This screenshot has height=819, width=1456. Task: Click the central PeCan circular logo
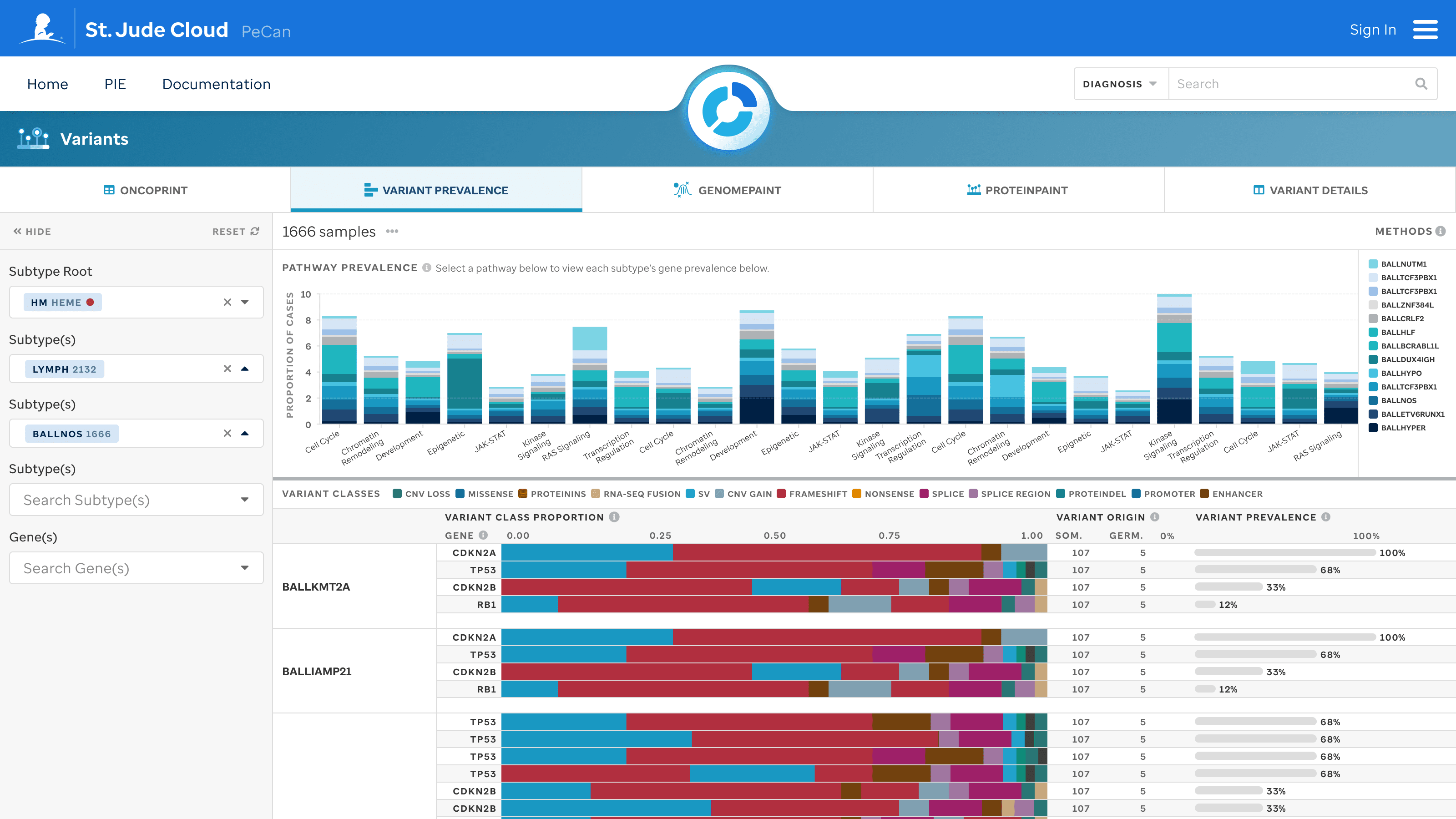coord(728,111)
